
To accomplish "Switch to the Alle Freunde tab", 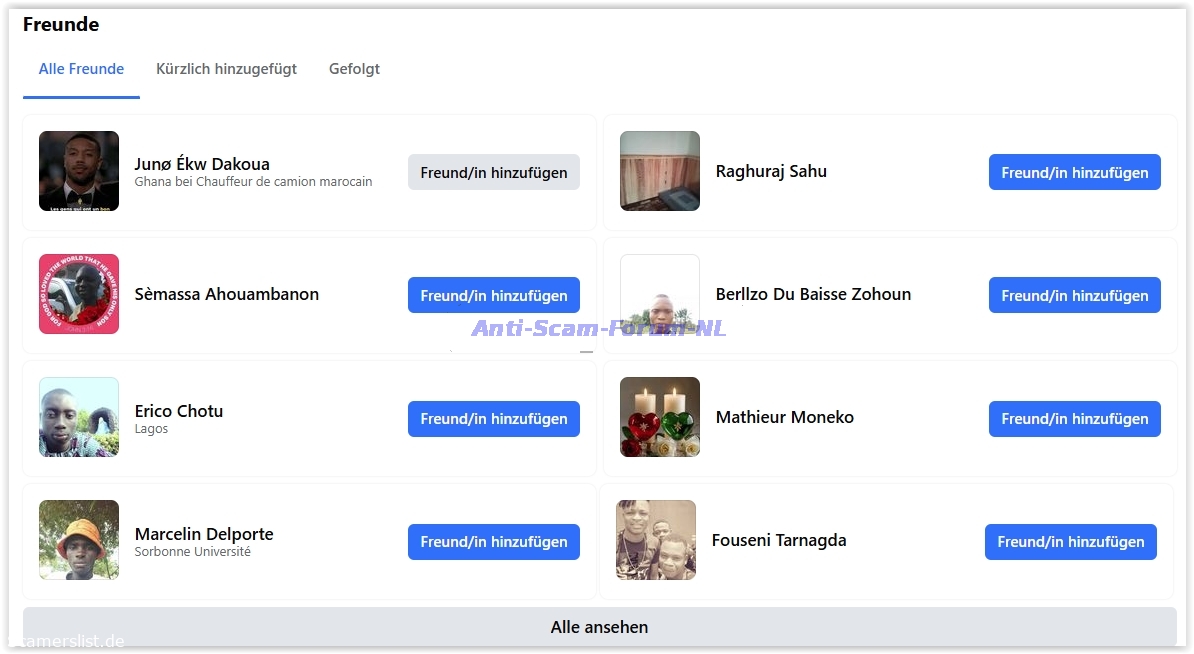I will pyautogui.click(x=81, y=69).
